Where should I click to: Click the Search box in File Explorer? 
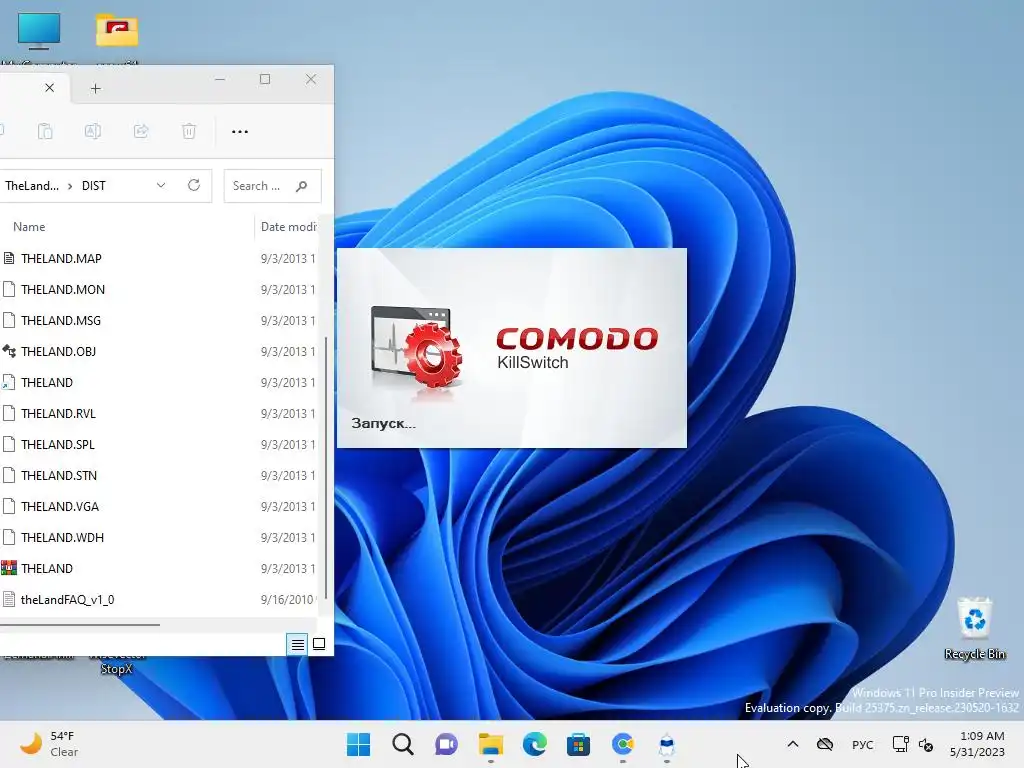coord(272,186)
